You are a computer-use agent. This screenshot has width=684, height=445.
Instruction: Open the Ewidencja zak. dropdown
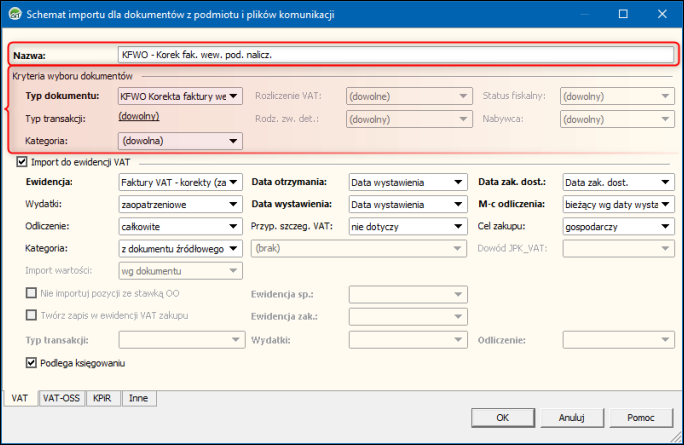pyautogui.click(x=408, y=317)
